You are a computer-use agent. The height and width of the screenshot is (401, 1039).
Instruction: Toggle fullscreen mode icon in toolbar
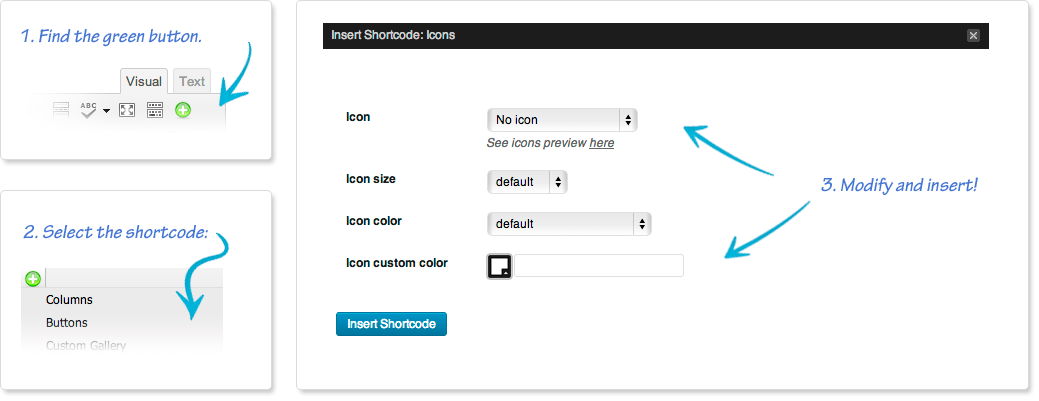[127, 110]
